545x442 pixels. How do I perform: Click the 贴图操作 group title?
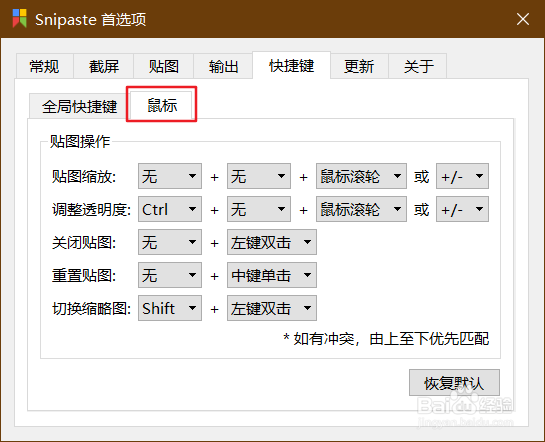(80, 141)
